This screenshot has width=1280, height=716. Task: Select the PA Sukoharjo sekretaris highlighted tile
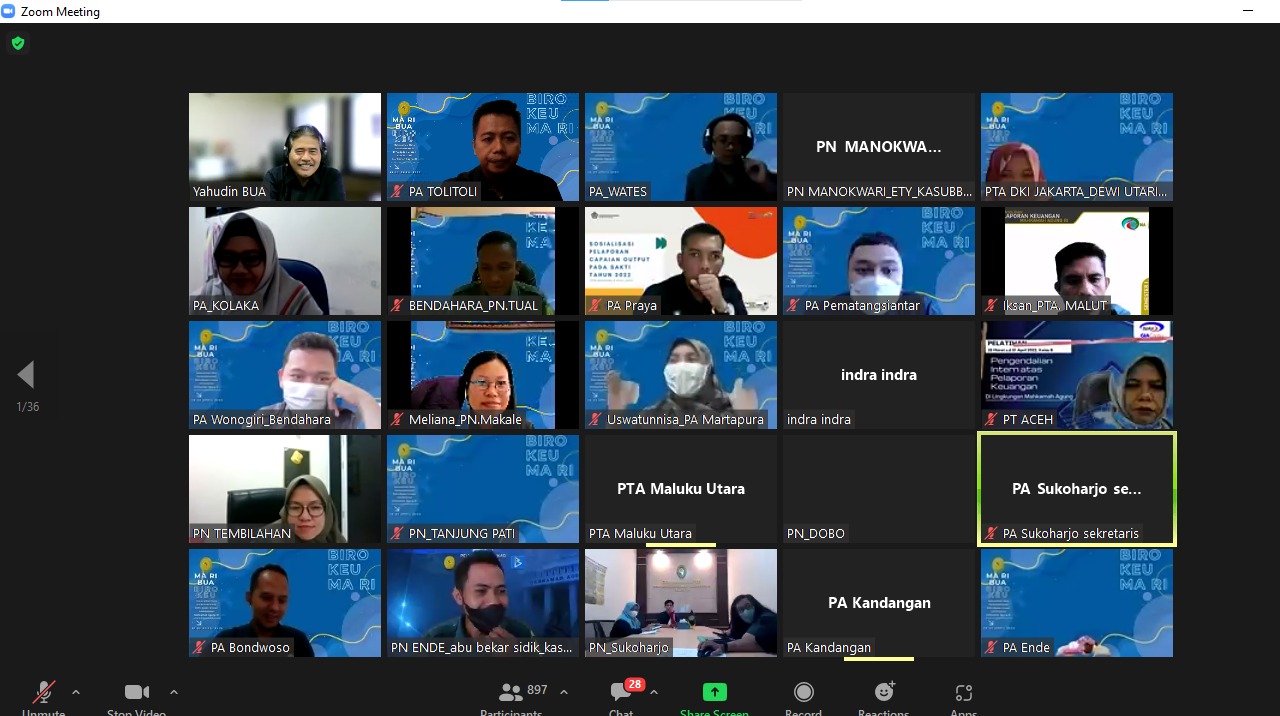[1077, 489]
